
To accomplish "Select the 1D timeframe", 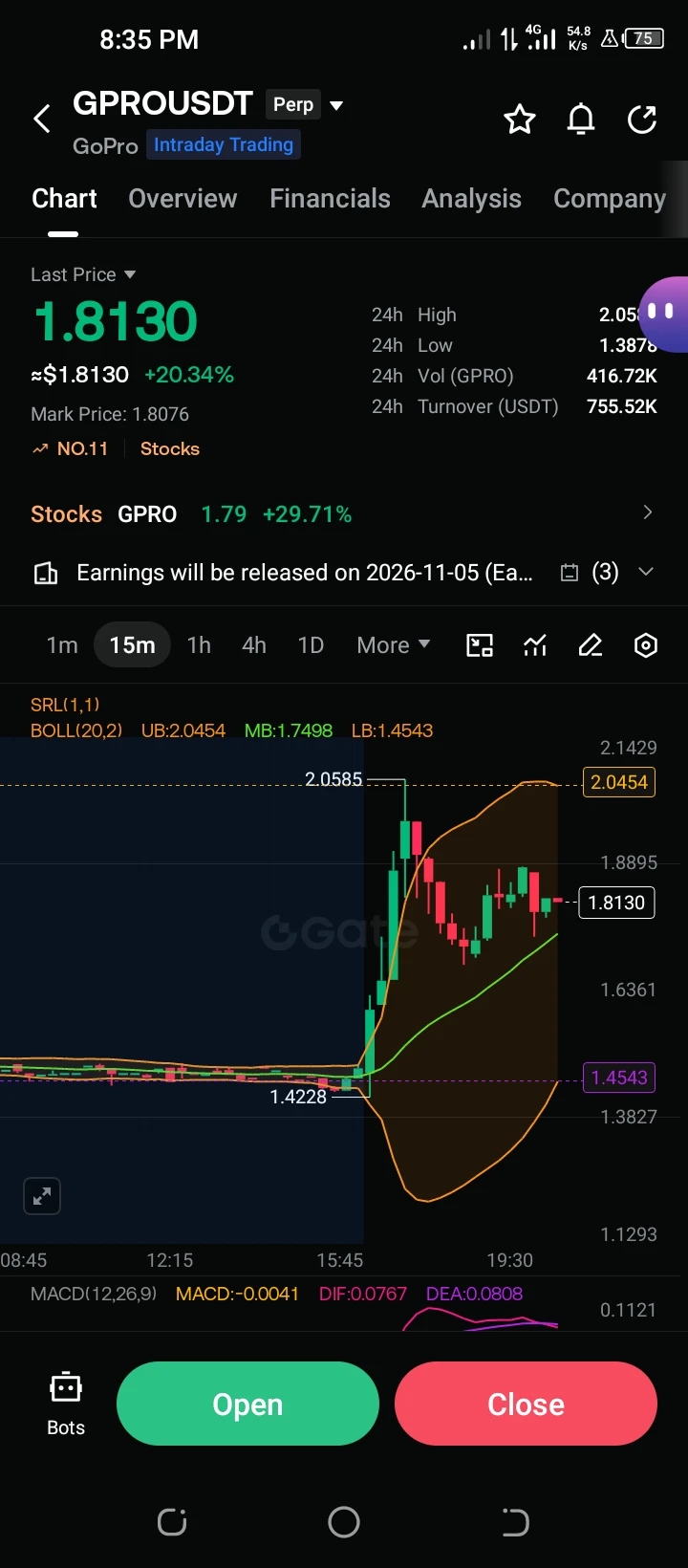I will point(311,645).
